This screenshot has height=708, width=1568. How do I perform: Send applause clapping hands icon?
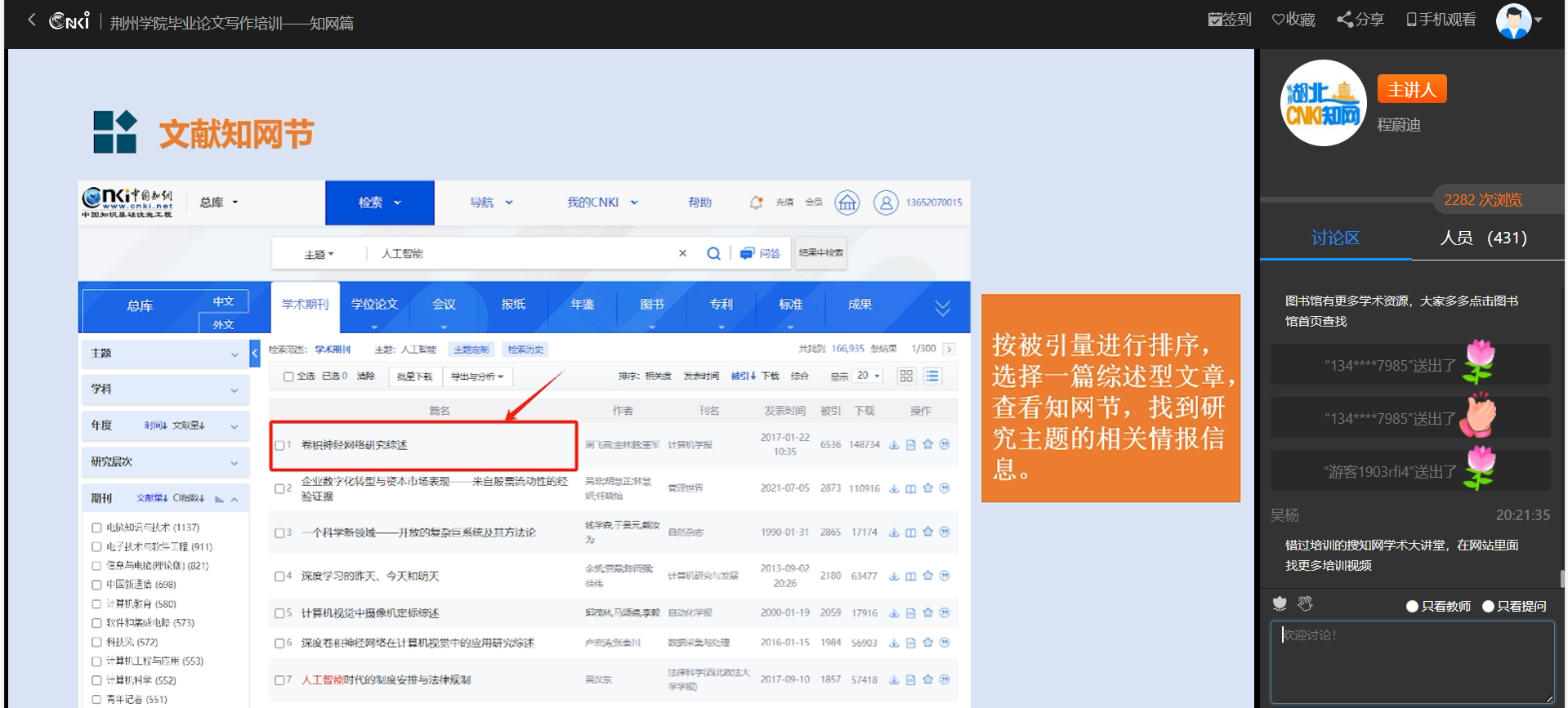1305,603
